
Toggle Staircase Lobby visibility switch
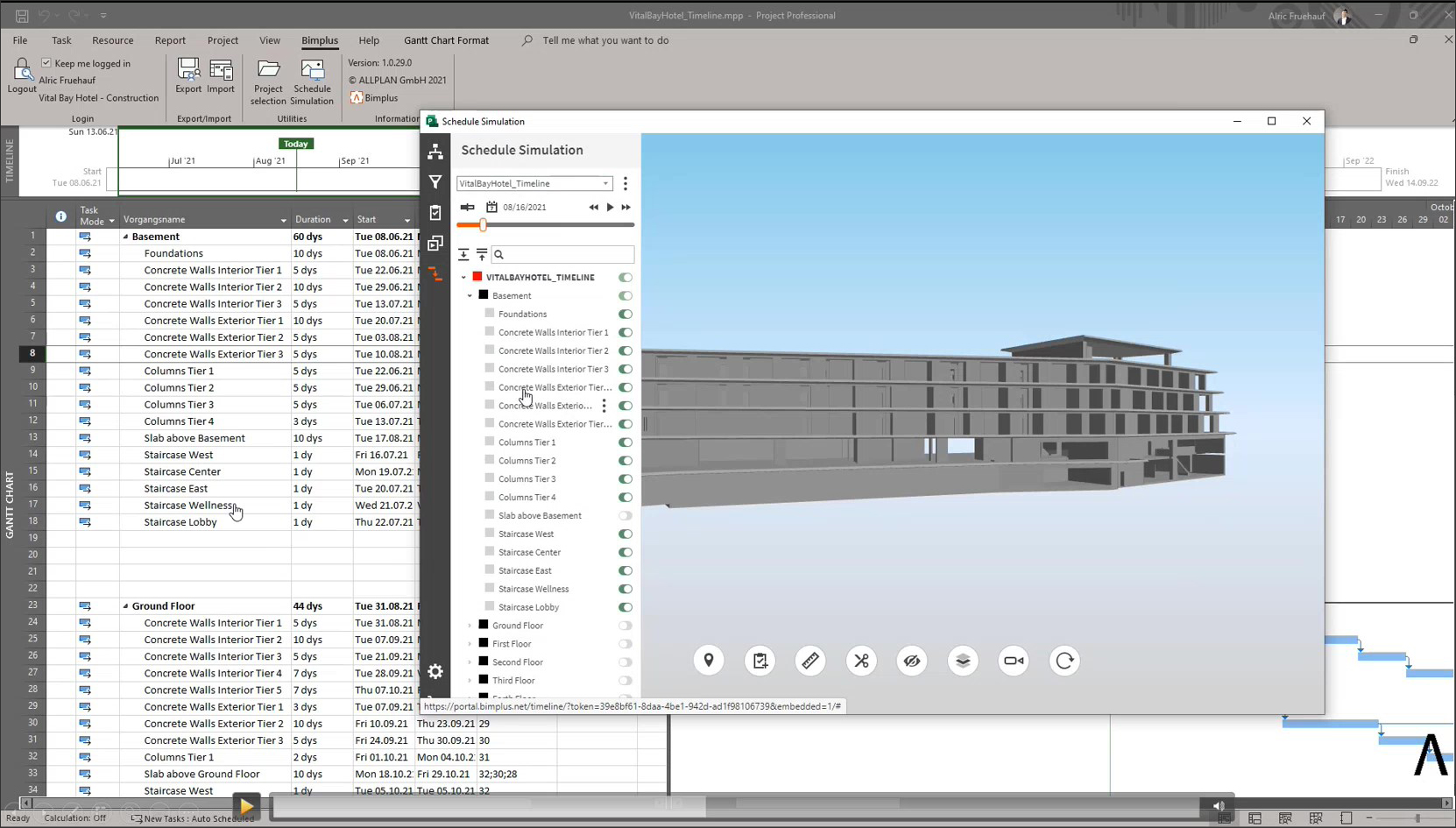coord(626,607)
